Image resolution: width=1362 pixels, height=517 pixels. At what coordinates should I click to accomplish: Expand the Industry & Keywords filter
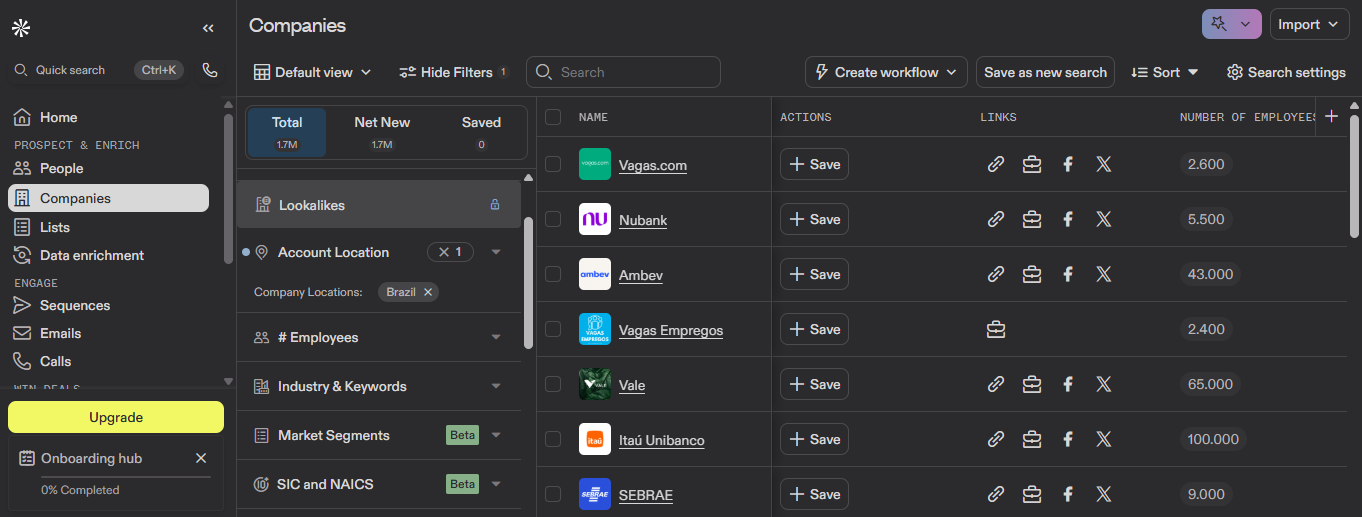click(x=496, y=386)
